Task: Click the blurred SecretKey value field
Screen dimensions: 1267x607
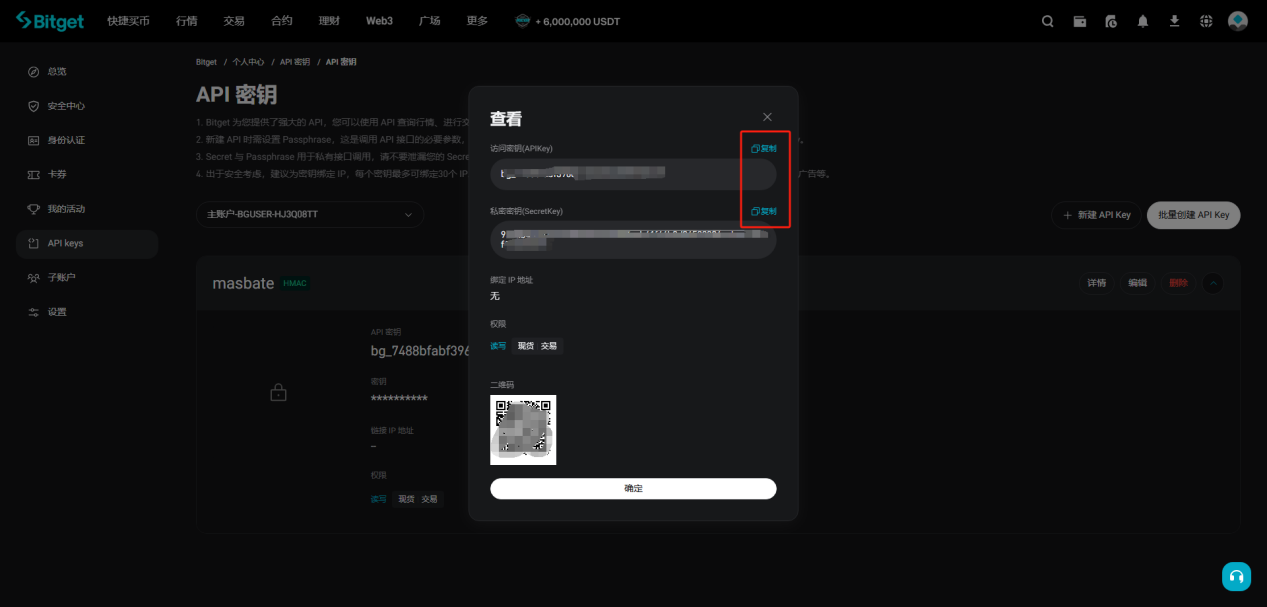Action: click(x=633, y=240)
